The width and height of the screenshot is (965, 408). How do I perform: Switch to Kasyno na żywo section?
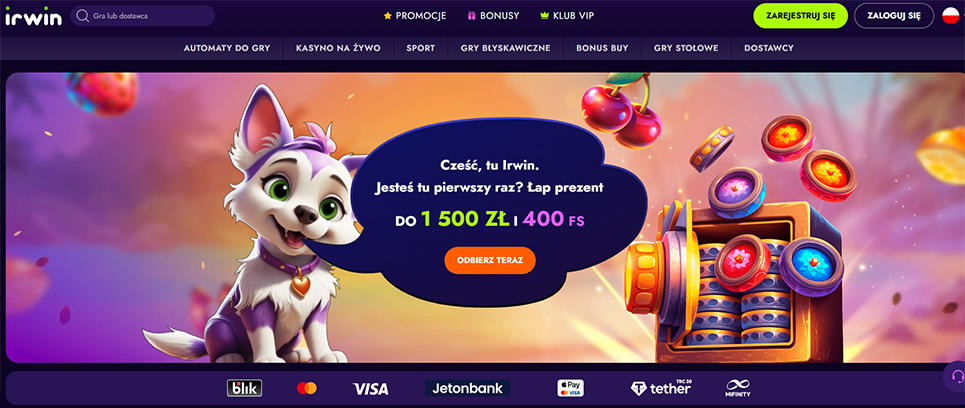point(338,48)
